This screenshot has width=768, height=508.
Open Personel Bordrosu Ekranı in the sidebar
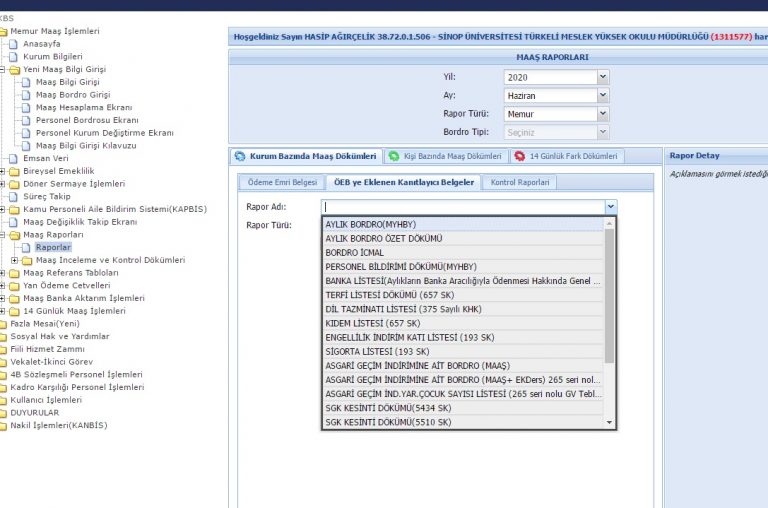tap(87, 120)
